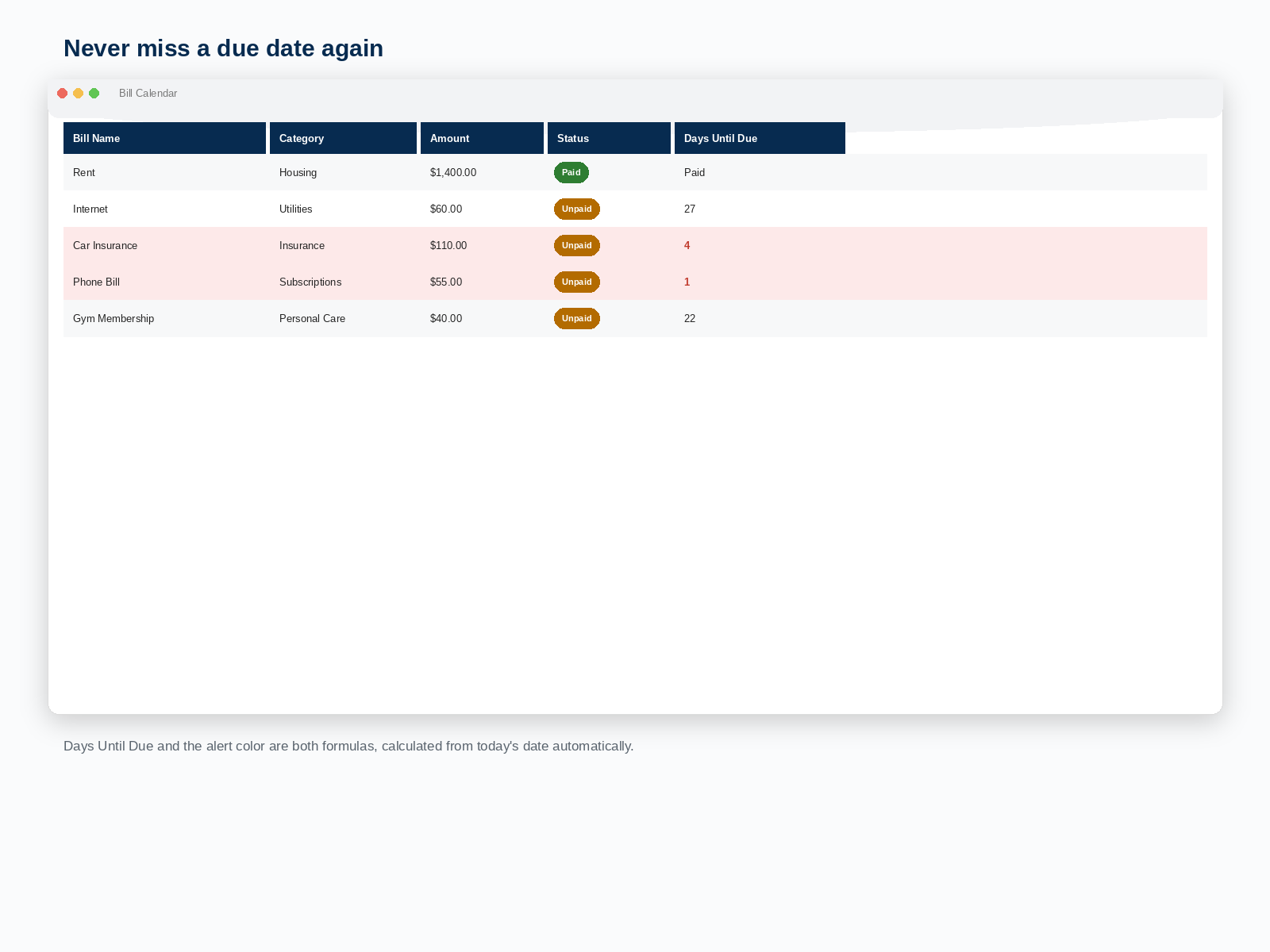Click the yellow minimize window dot
The height and width of the screenshot is (952, 1270).
pyautogui.click(x=79, y=94)
